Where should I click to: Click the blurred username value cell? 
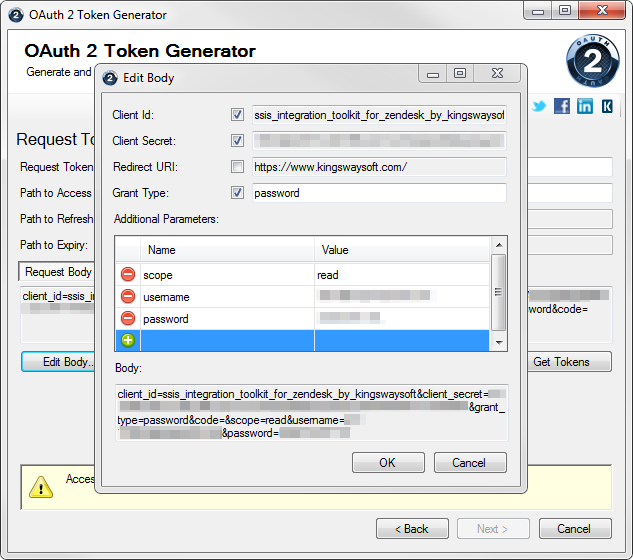coord(402,297)
